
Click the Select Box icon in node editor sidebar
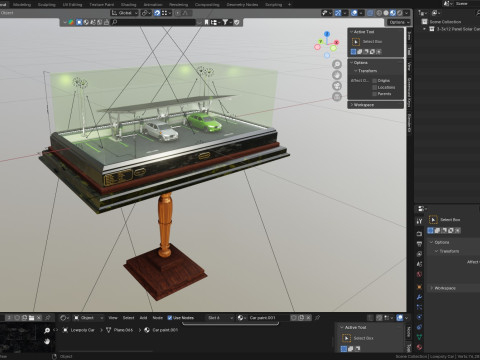click(x=346, y=338)
